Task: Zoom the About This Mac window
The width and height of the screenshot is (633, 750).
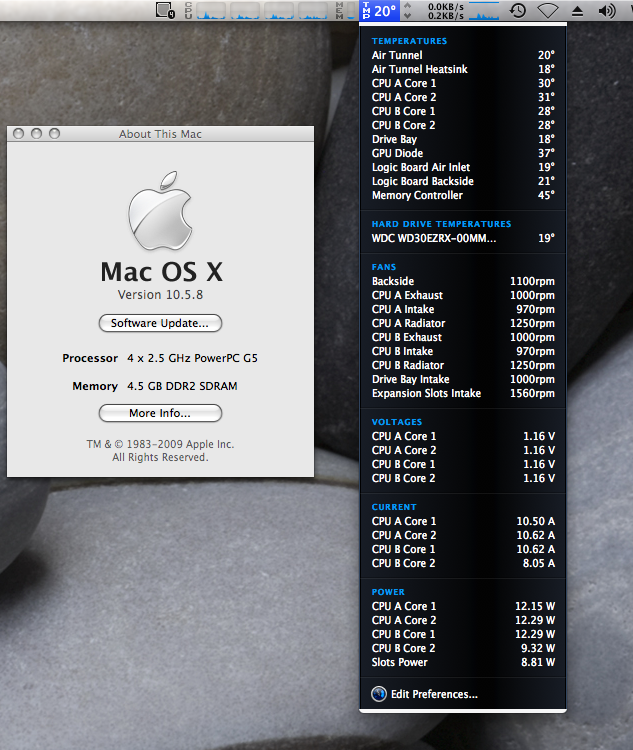Action: click(x=55, y=133)
